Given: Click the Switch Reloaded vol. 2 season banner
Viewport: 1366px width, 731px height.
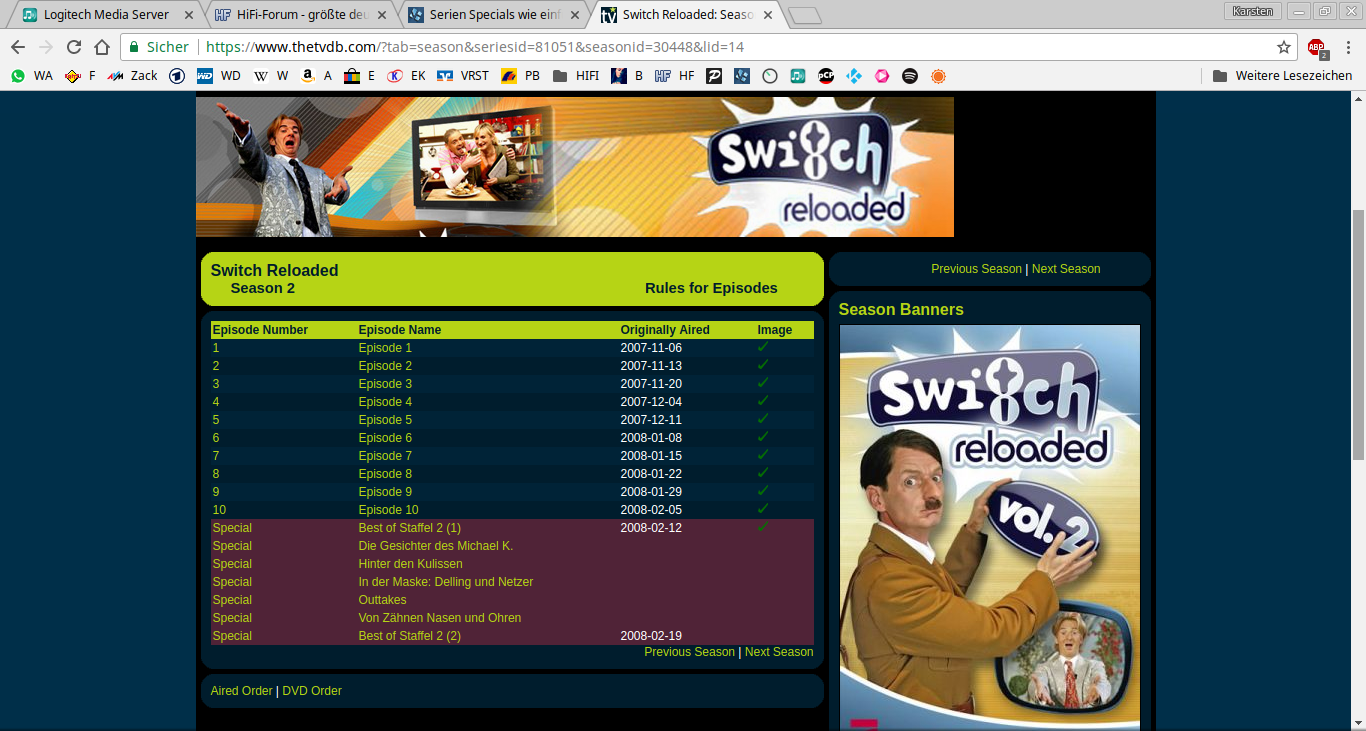Looking at the screenshot, I should 990,527.
